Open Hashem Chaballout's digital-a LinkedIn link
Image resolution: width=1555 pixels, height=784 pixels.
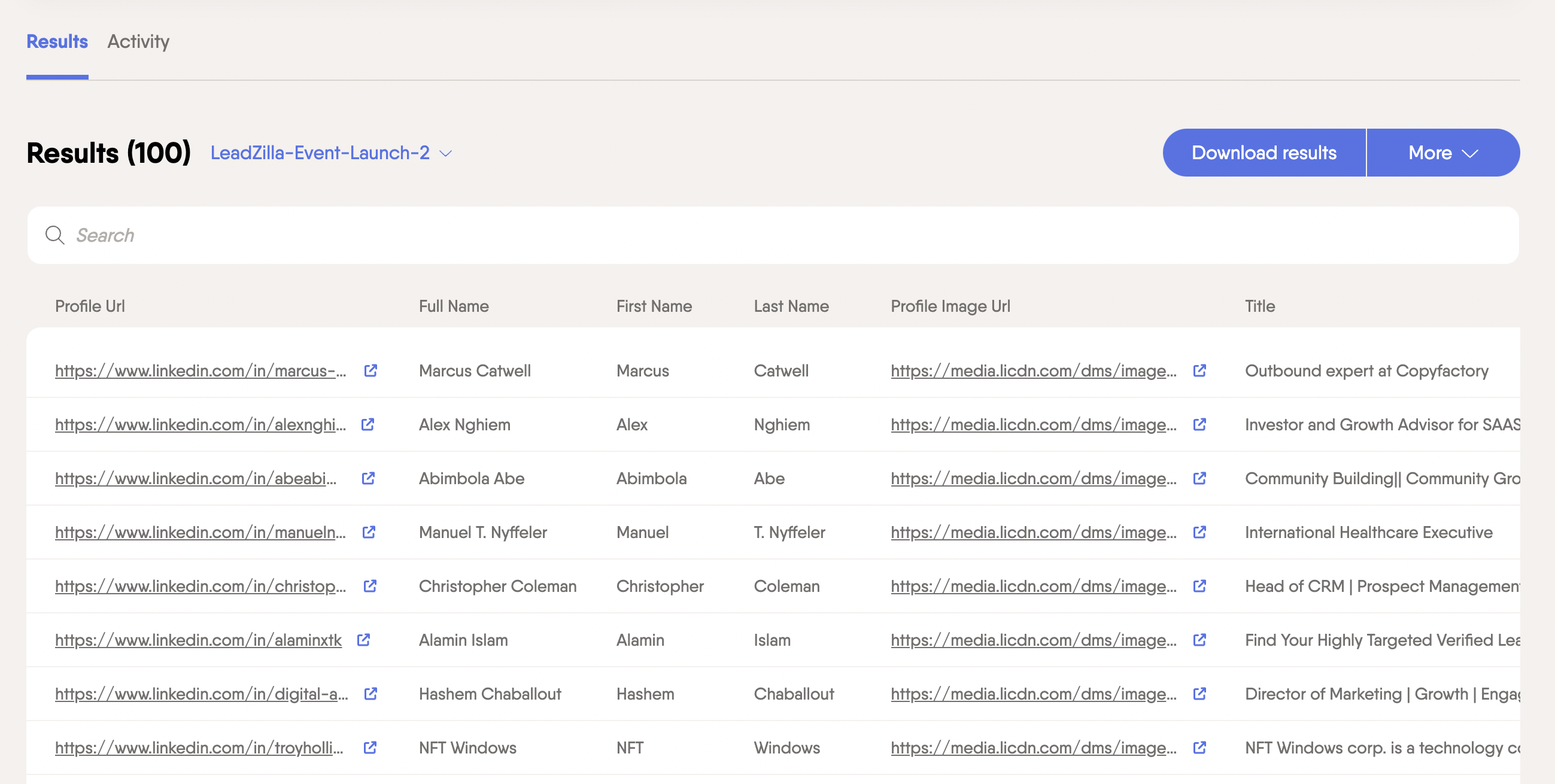(x=201, y=694)
